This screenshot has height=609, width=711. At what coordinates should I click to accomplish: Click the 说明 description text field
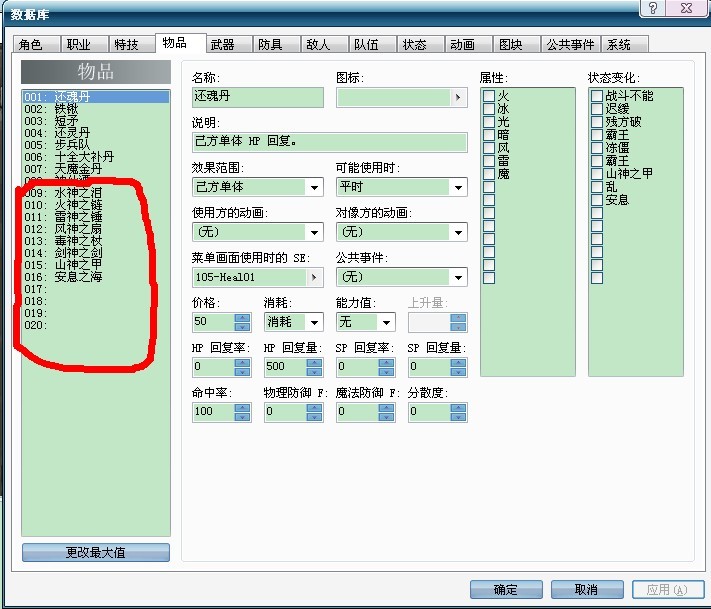coord(330,142)
